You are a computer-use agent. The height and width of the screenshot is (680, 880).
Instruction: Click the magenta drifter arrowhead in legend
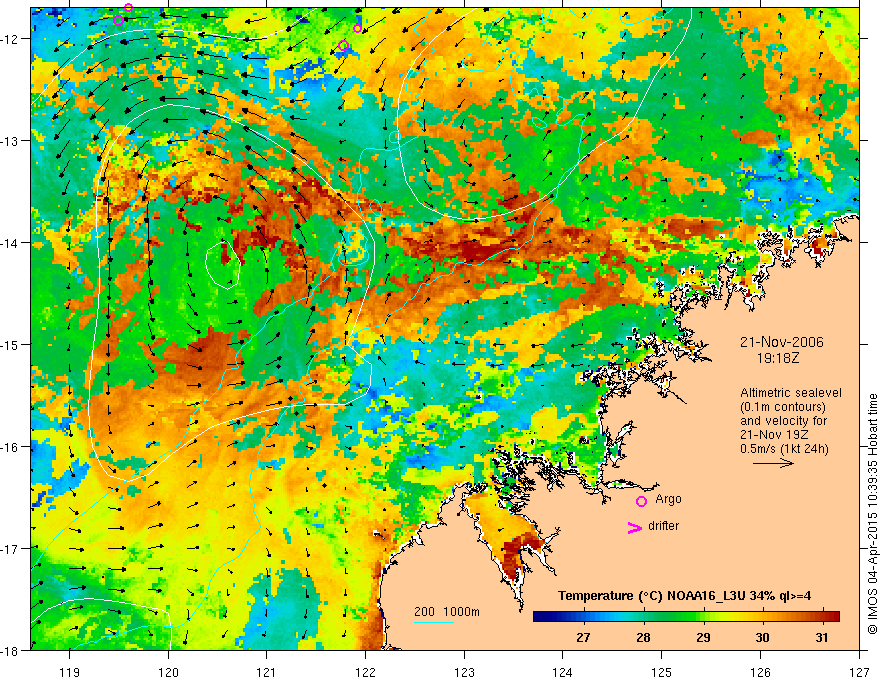pyautogui.click(x=634, y=527)
